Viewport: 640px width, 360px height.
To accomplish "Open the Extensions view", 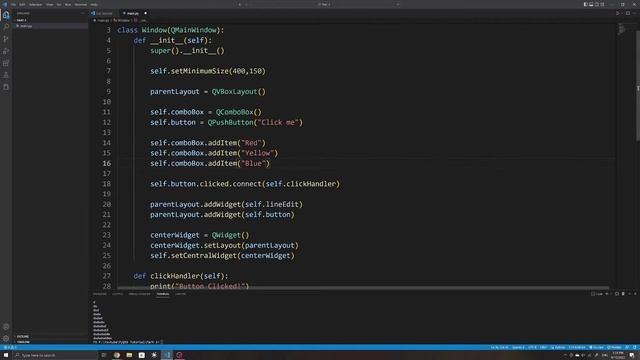I will 6,63.
